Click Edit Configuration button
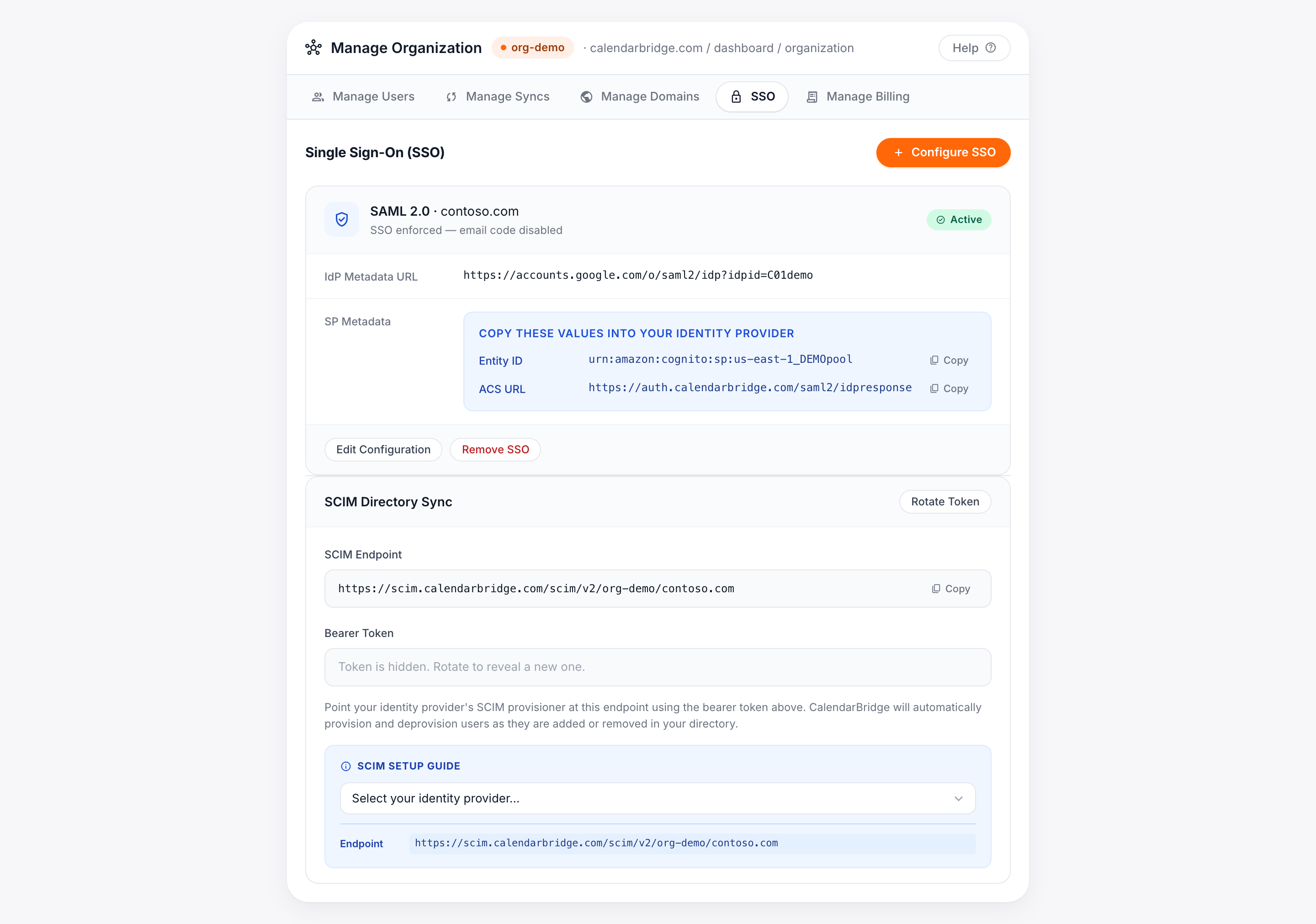Image resolution: width=1316 pixels, height=924 pixels. 383,449
